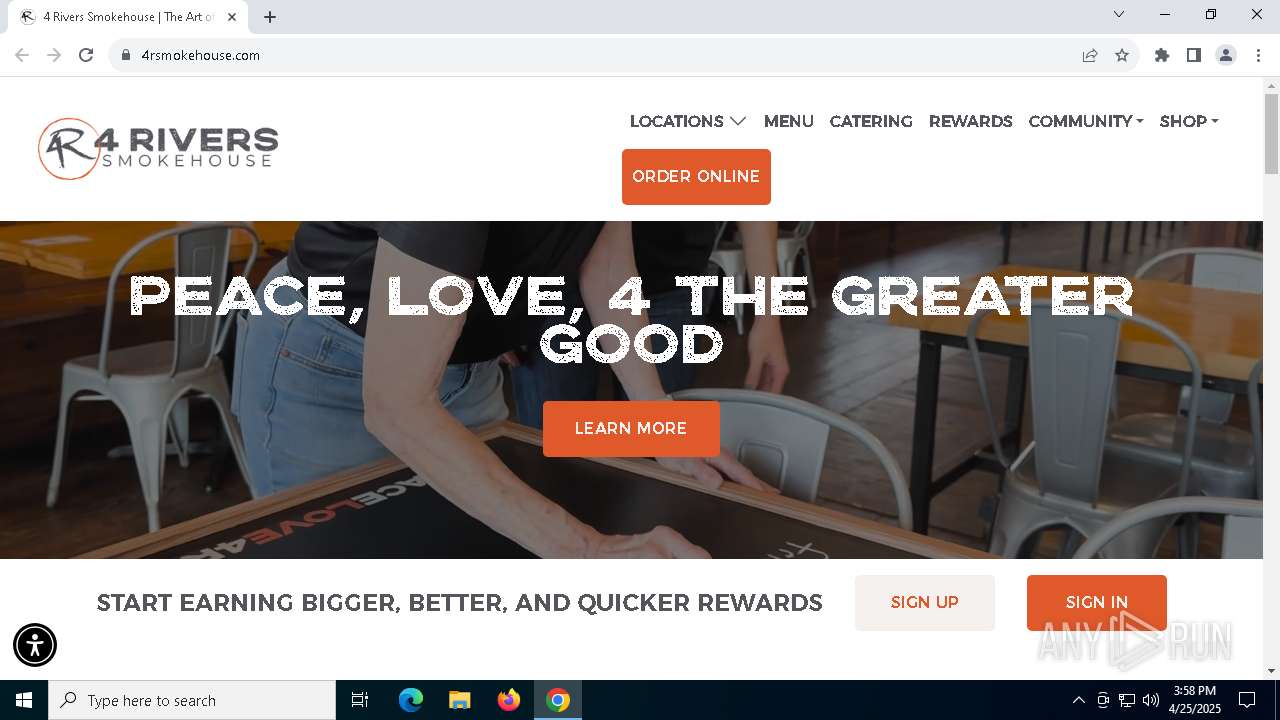Expand the Locations dropdown menu

click(688, 121)
